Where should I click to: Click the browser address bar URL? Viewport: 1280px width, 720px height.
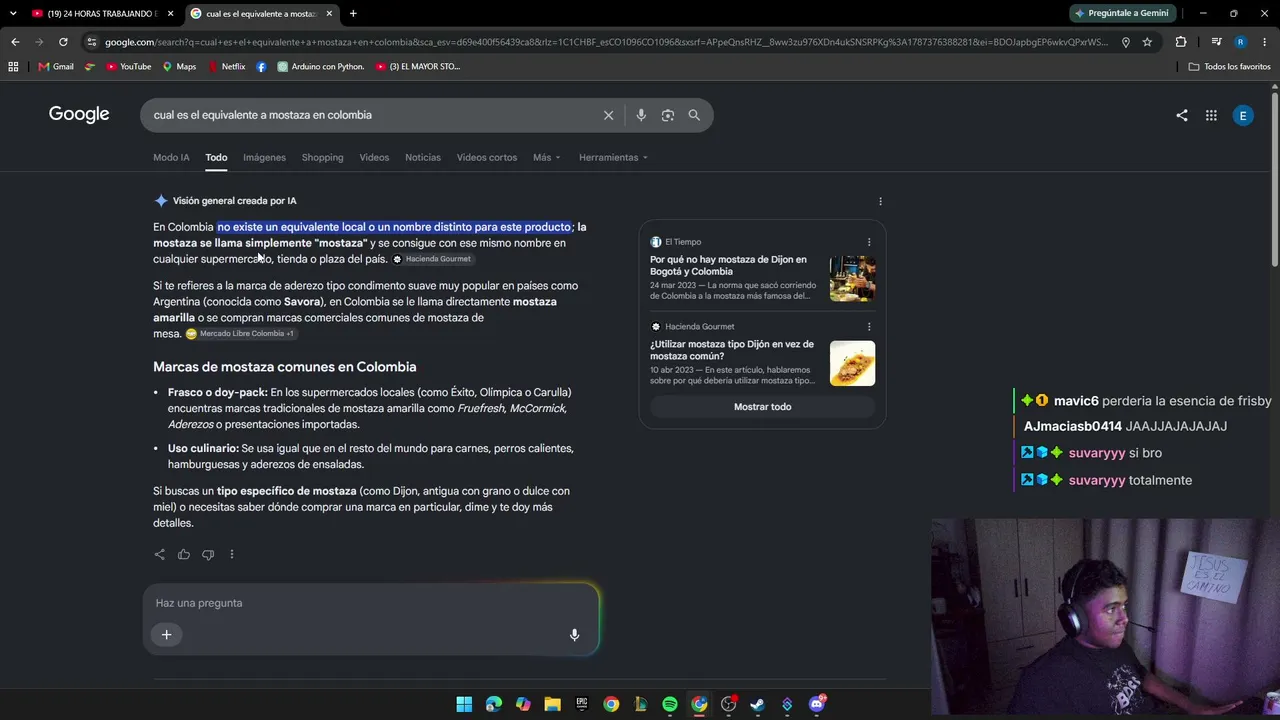coord(606,42)
